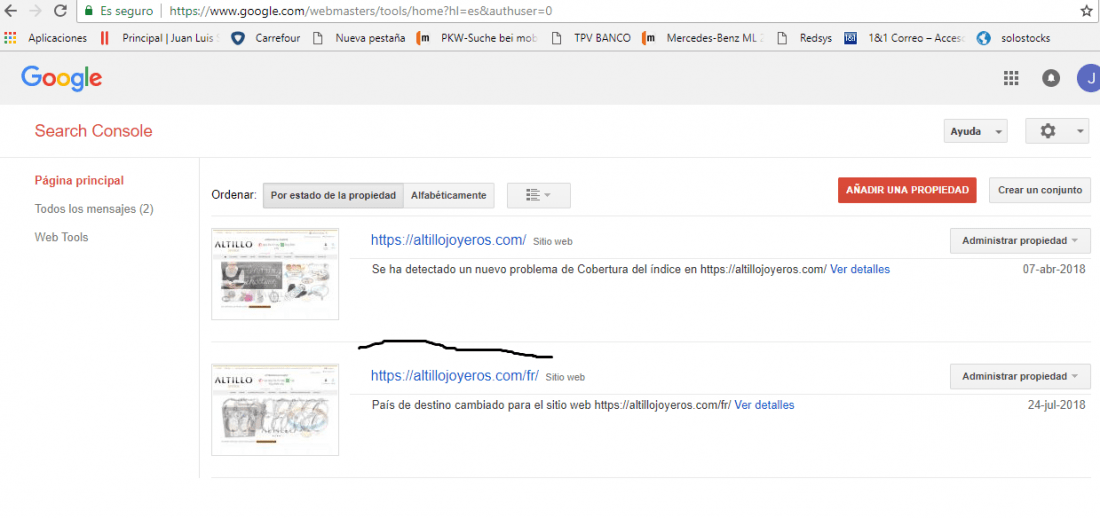The image size is (1100, 518).
Task: Open Todos los mensajes (2)
Action: pos(94,209)
